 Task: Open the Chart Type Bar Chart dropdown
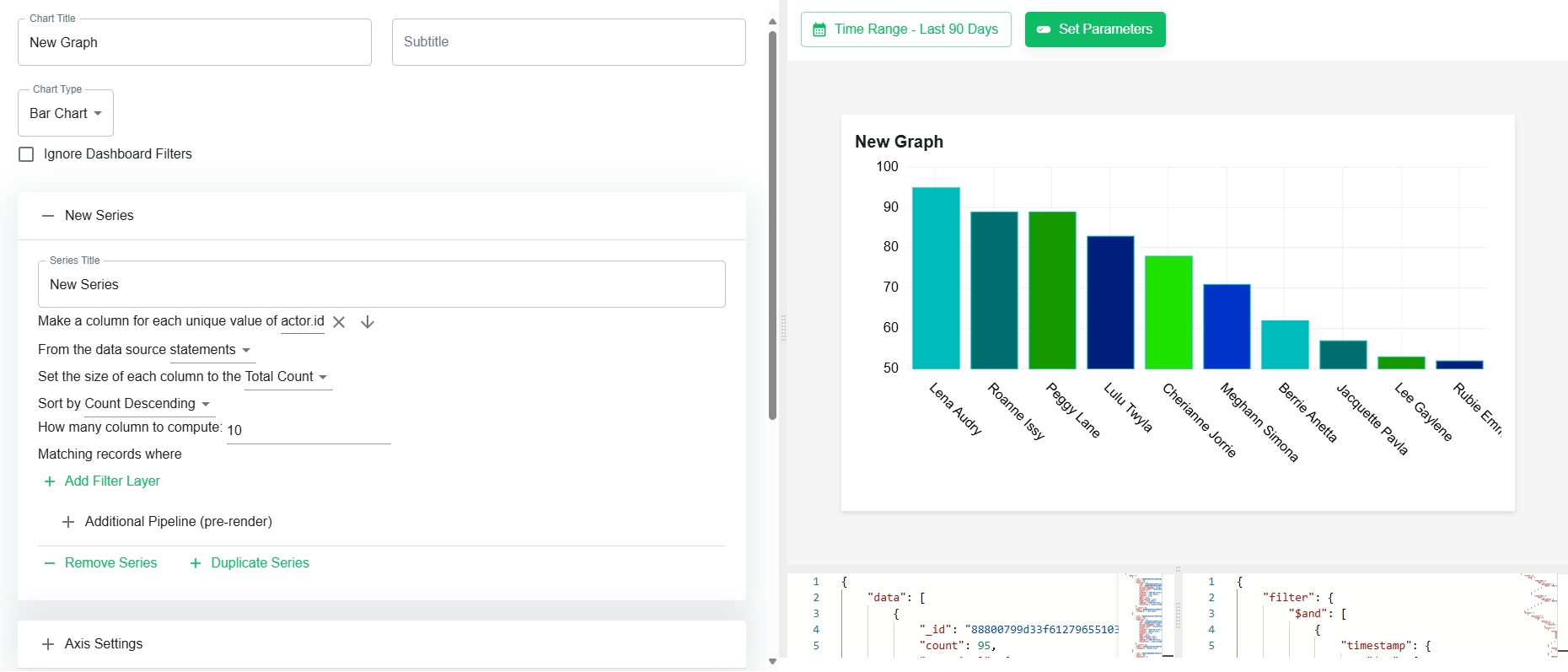pos(66,113)
